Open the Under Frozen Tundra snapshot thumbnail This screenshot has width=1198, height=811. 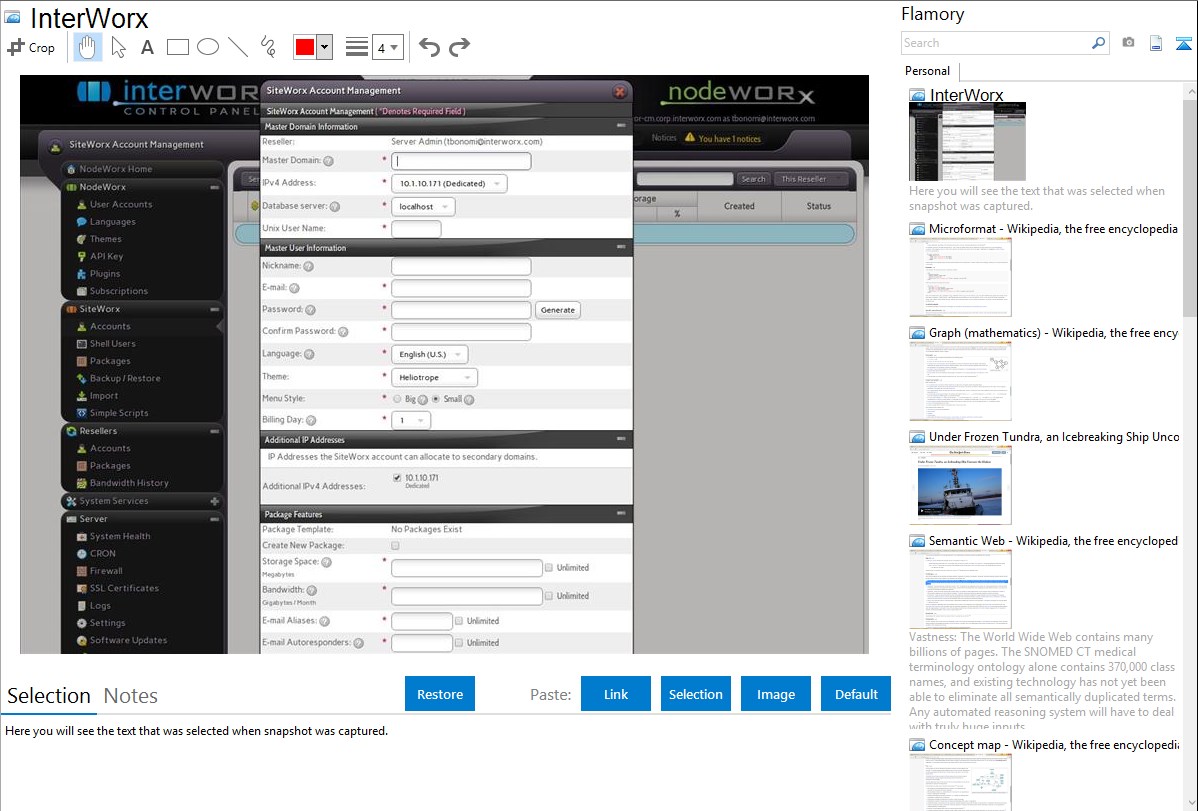960,485
